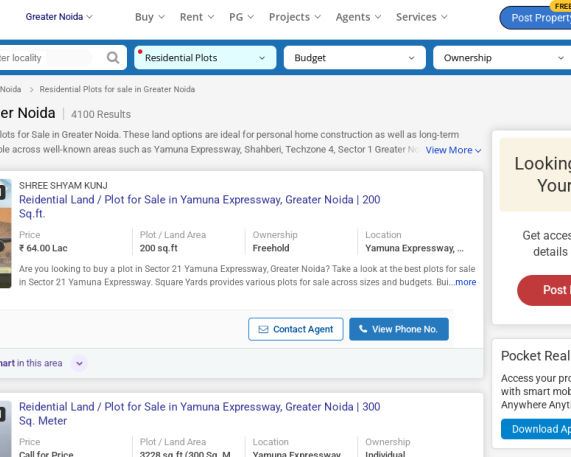Viewport: 571px width, 457px height.
Task: Open the Buy menu
Action: [x=150, y=17]
